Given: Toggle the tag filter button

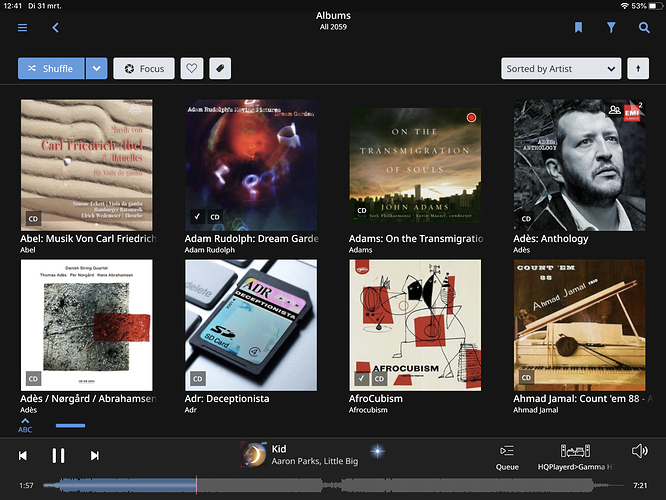Looking at the screenshot, I should tap(220, 68).
